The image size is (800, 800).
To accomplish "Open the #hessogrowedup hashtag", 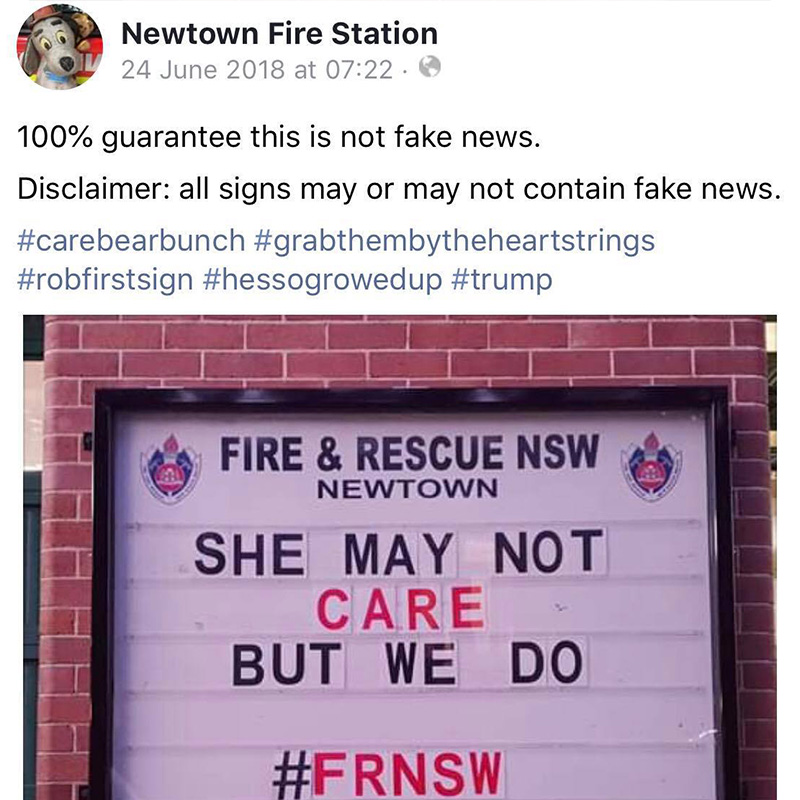I will point(322,280).
